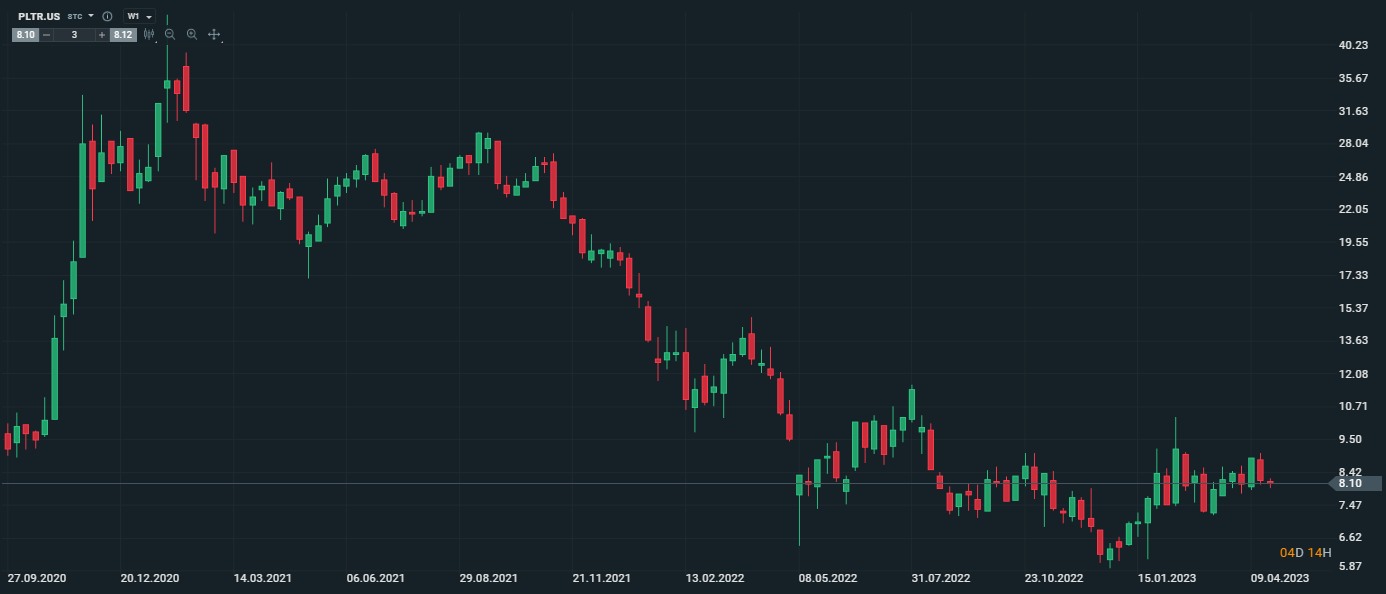Select the chart indicators icon

coord(148,34)
